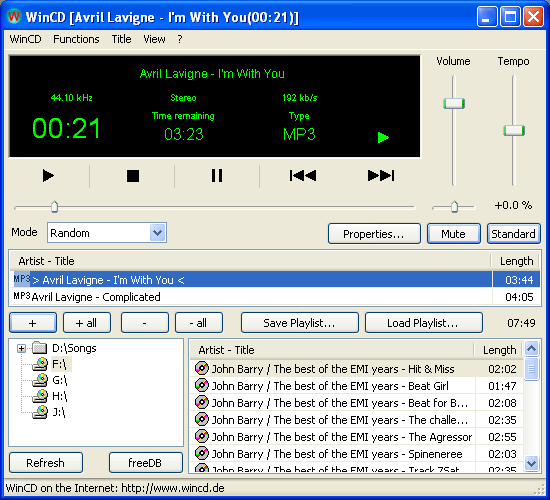This screenshot has width=550, height=500.
Task: Click the track list scroll-down arrow
Action: [531, 464]
